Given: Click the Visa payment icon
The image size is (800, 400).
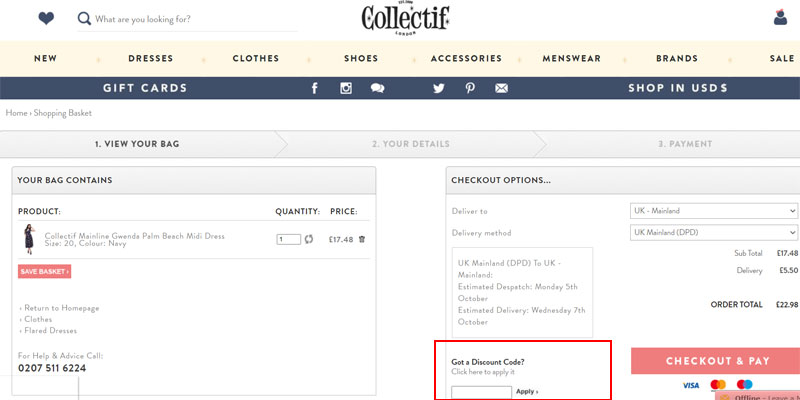Looking at the screenshot, I should pos(691,385).
